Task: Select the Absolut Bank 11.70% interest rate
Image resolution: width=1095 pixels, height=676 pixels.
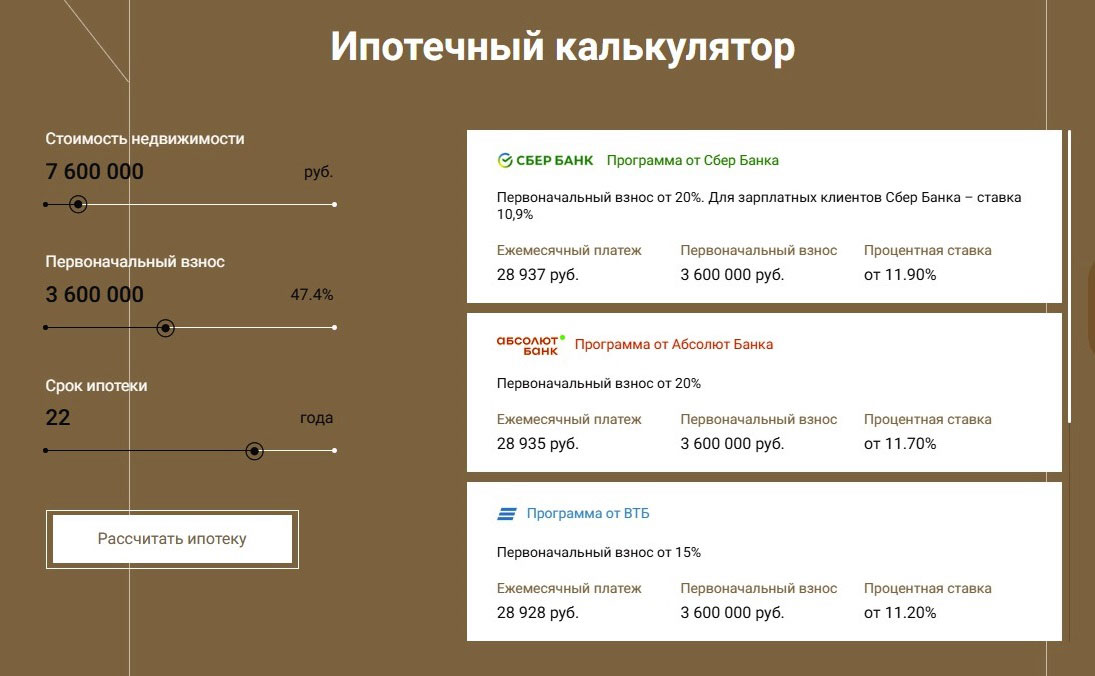Action: pyautogui.click(x=900, y=443)
